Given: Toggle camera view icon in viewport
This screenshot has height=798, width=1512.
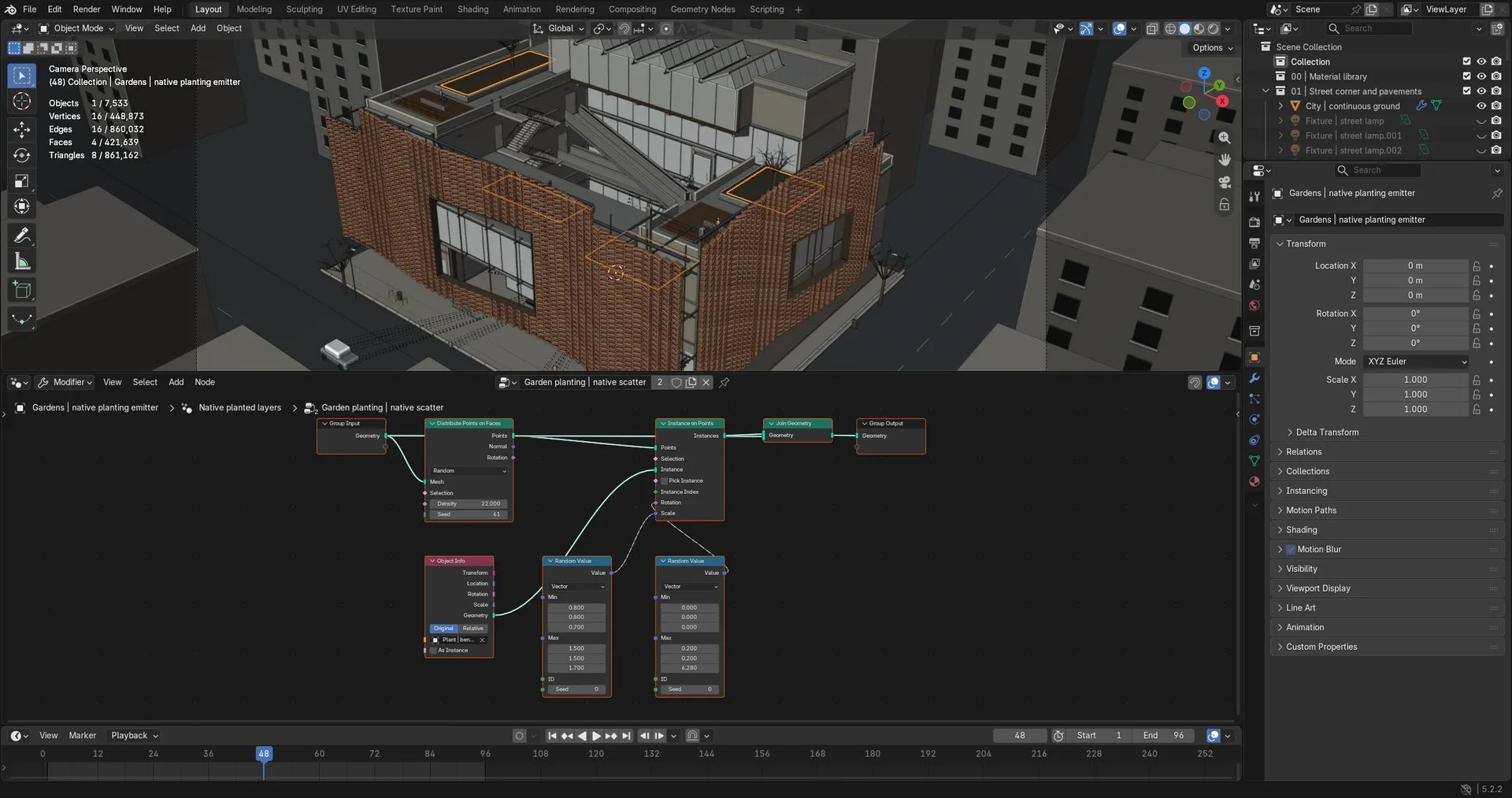Looking at the screenshot, I should pos(1225,182).
